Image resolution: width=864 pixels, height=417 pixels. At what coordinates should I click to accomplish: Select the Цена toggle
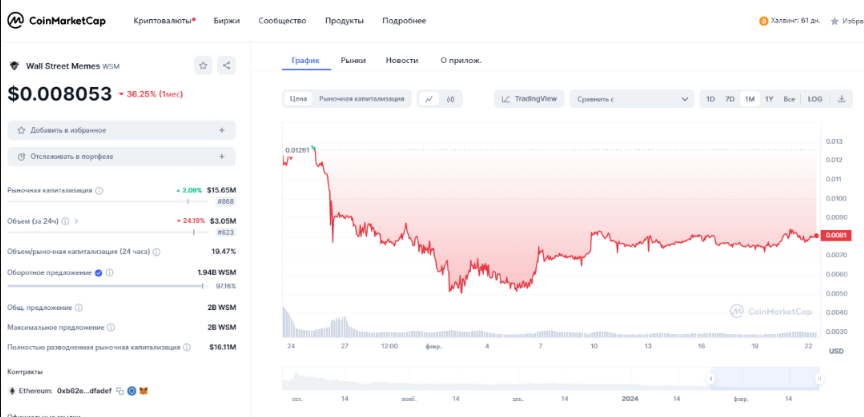click(x=299, y=99)
